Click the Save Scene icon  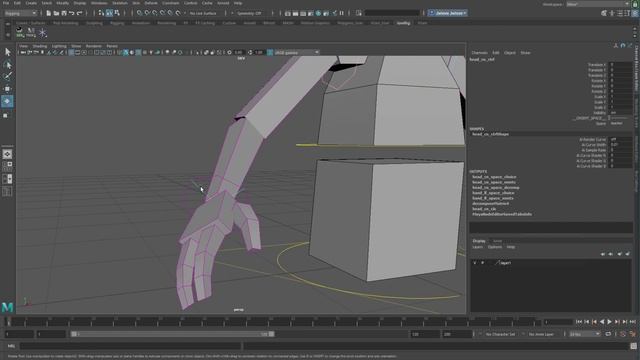point(64,13)
